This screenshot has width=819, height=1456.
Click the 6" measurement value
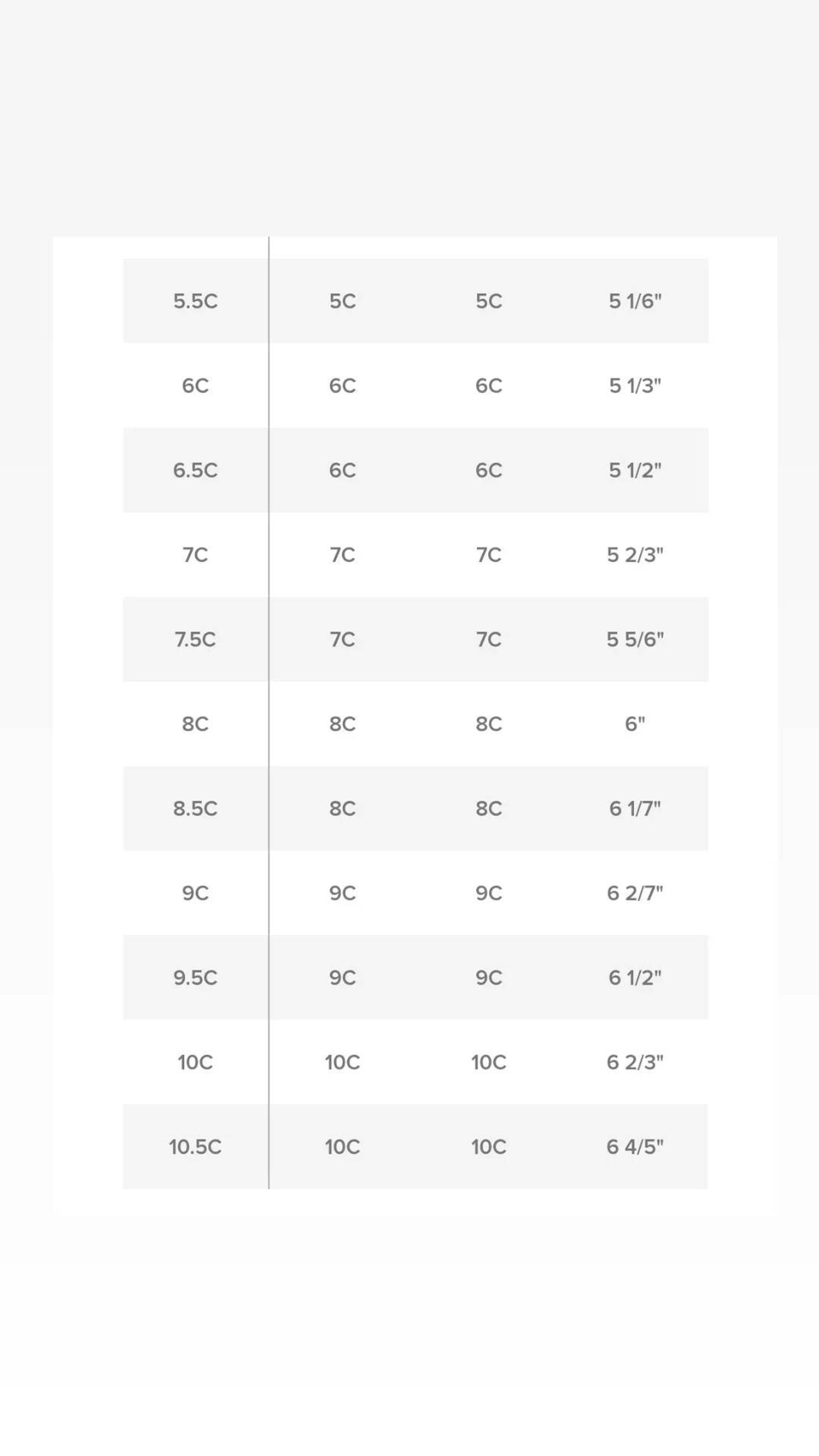click(635, 724)
